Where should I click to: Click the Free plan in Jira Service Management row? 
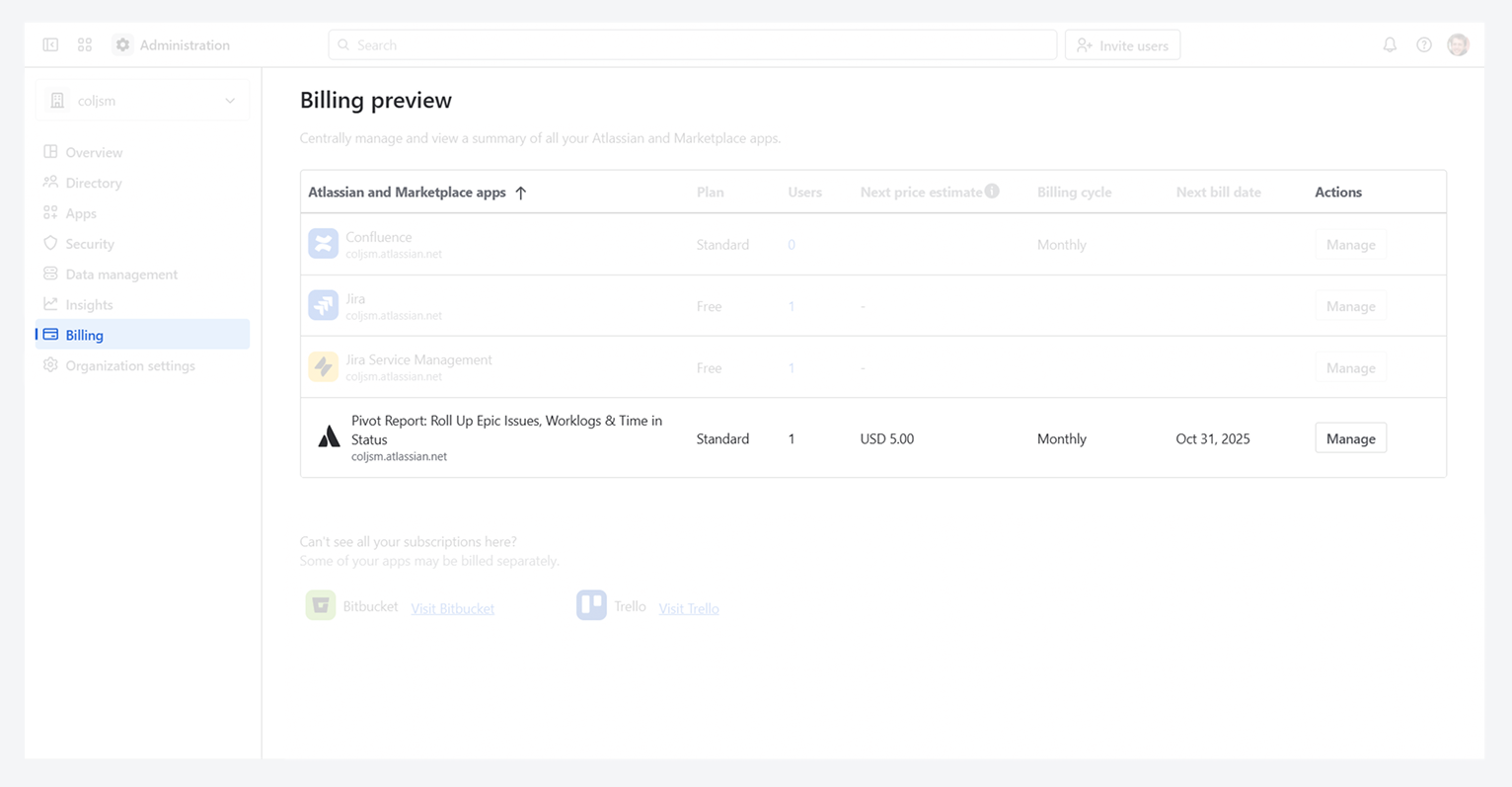pos(709,367)
